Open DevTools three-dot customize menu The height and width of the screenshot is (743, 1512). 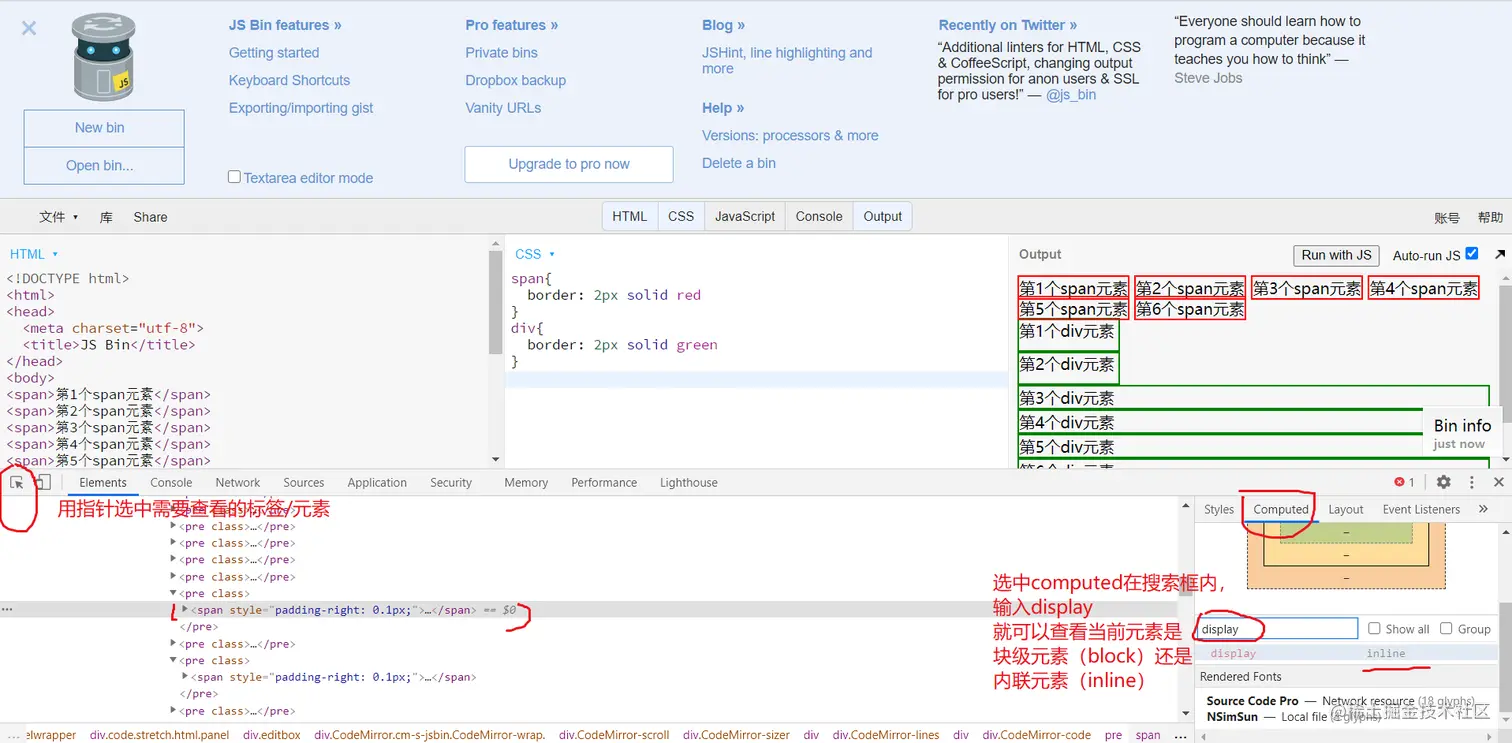[x=1471, y=482]
